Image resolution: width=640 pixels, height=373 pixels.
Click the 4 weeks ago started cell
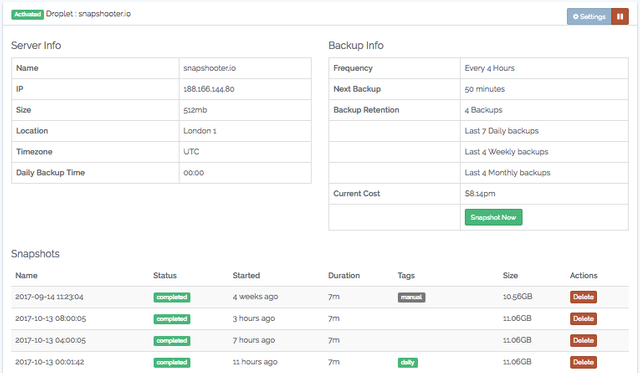point(255,297)
